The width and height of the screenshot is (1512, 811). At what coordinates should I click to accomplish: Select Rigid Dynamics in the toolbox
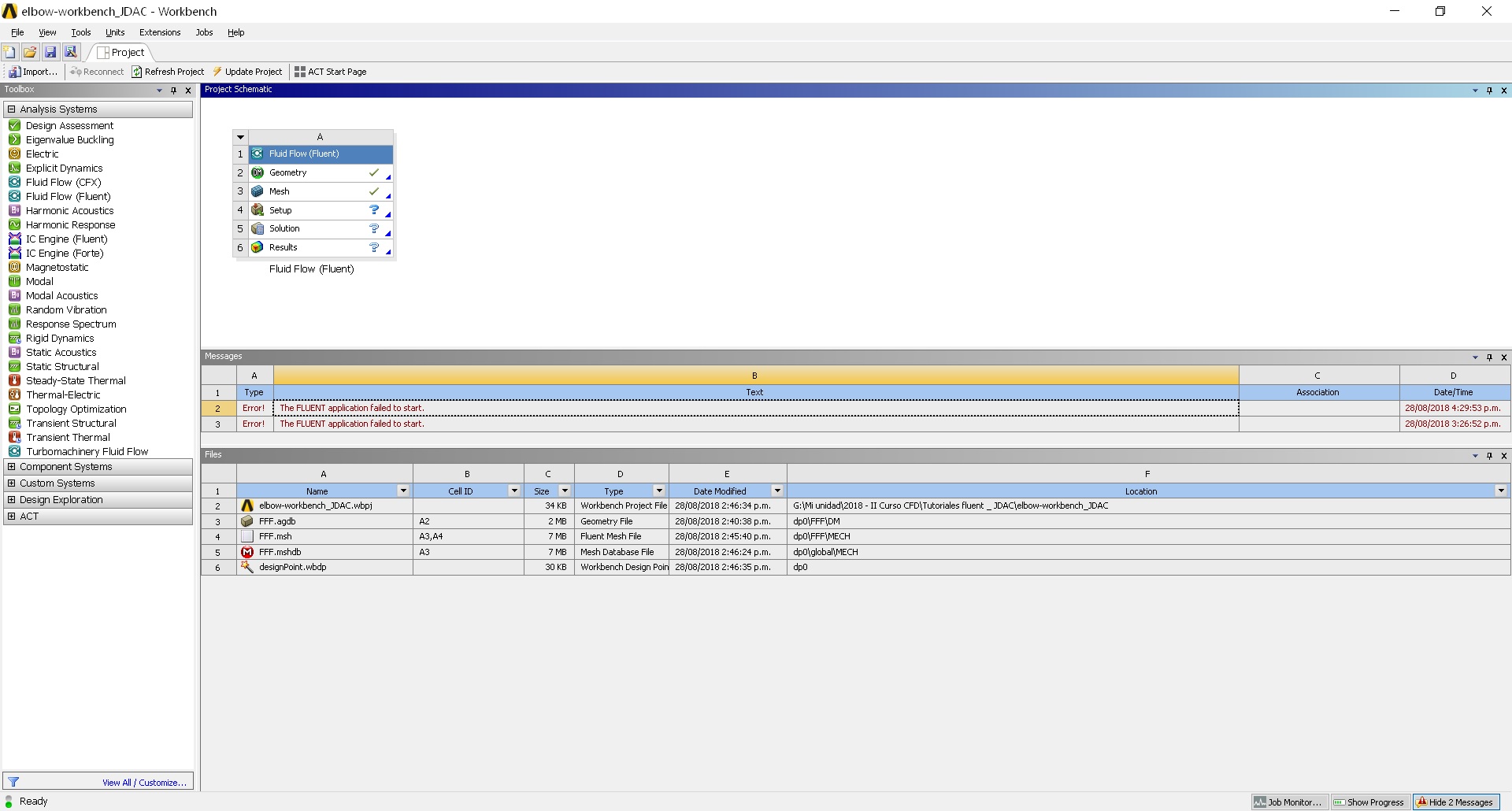[x=60, y=338]
